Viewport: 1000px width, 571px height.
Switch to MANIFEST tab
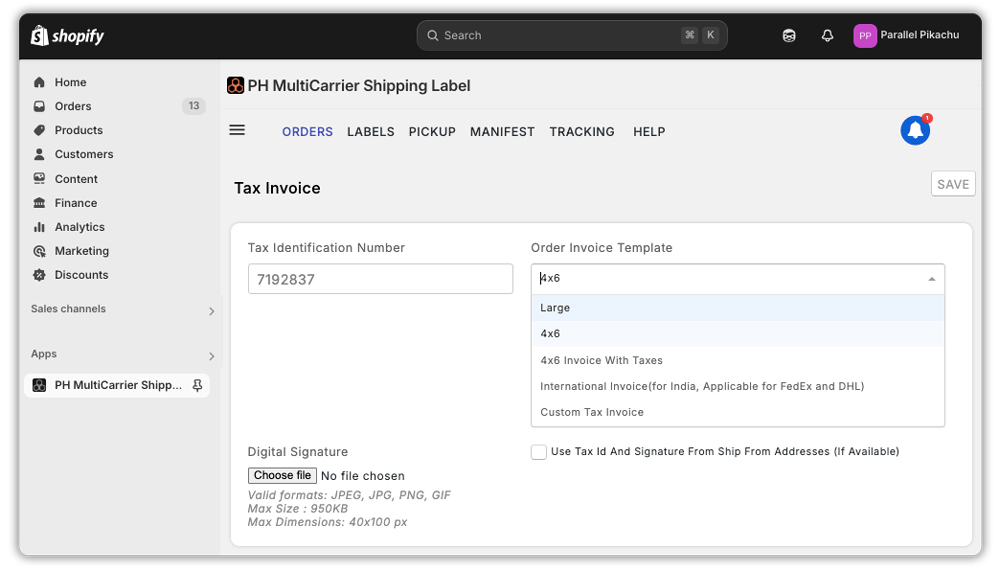[x=502, y=132]
